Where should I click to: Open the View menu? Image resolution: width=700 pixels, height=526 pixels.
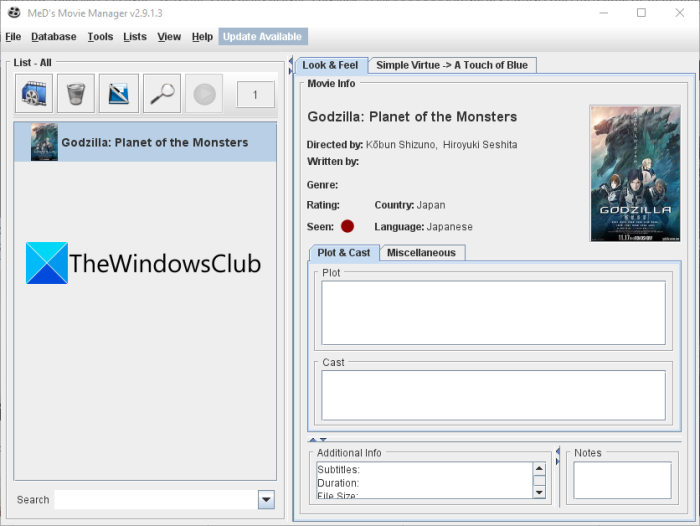(x=169, y=37)
